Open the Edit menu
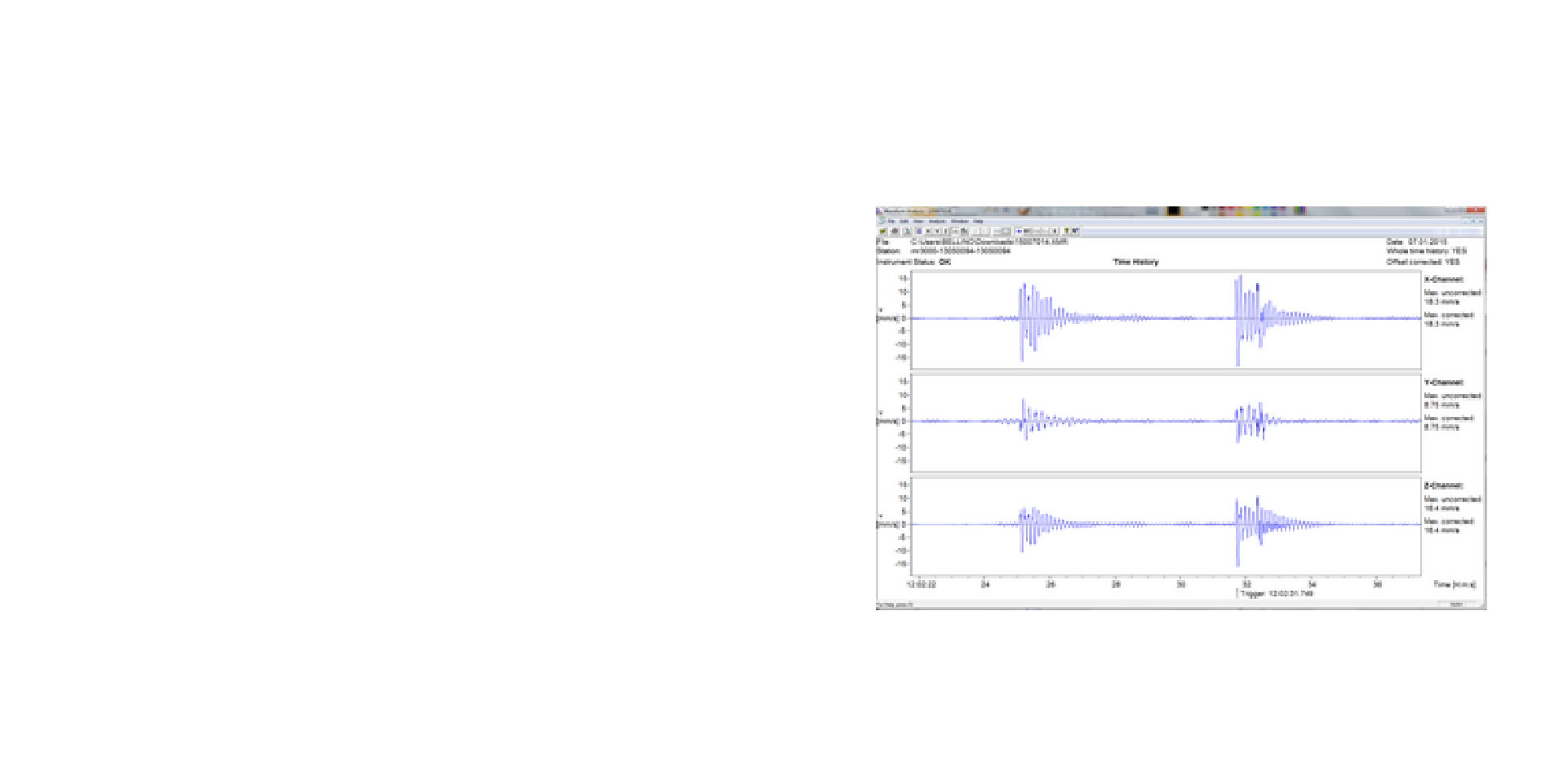This screenshot has width=1568, height=784. coord(904,221)
